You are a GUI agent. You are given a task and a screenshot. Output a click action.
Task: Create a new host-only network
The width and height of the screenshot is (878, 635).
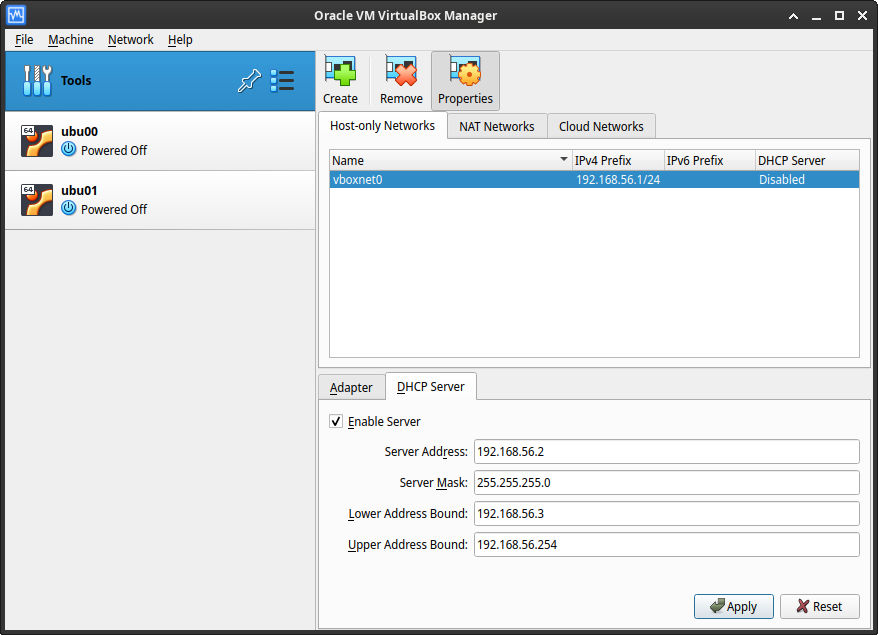coord(340,79)
